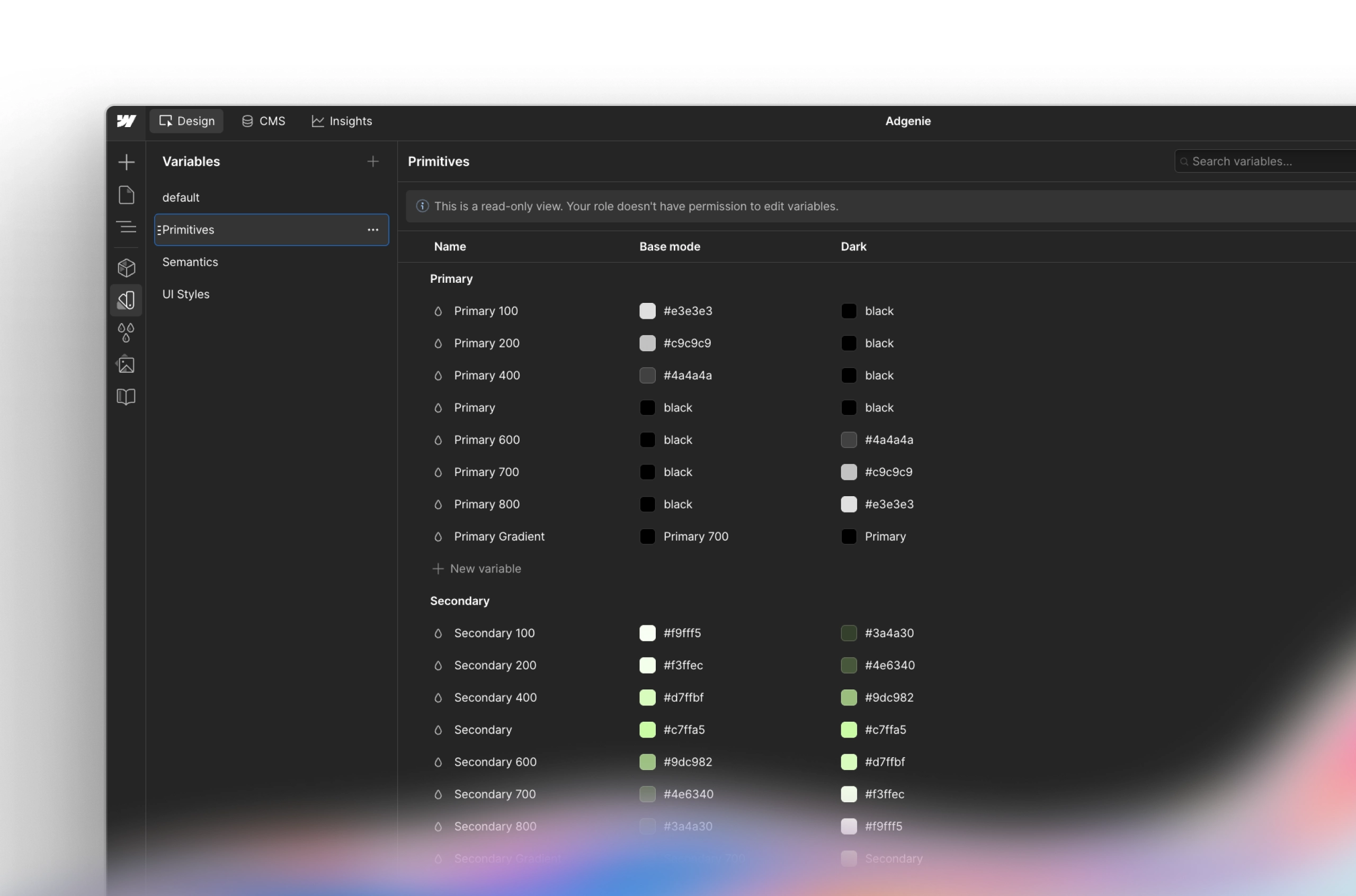Toggle the Primary Gradient dark swatch

tap(849, 536)
